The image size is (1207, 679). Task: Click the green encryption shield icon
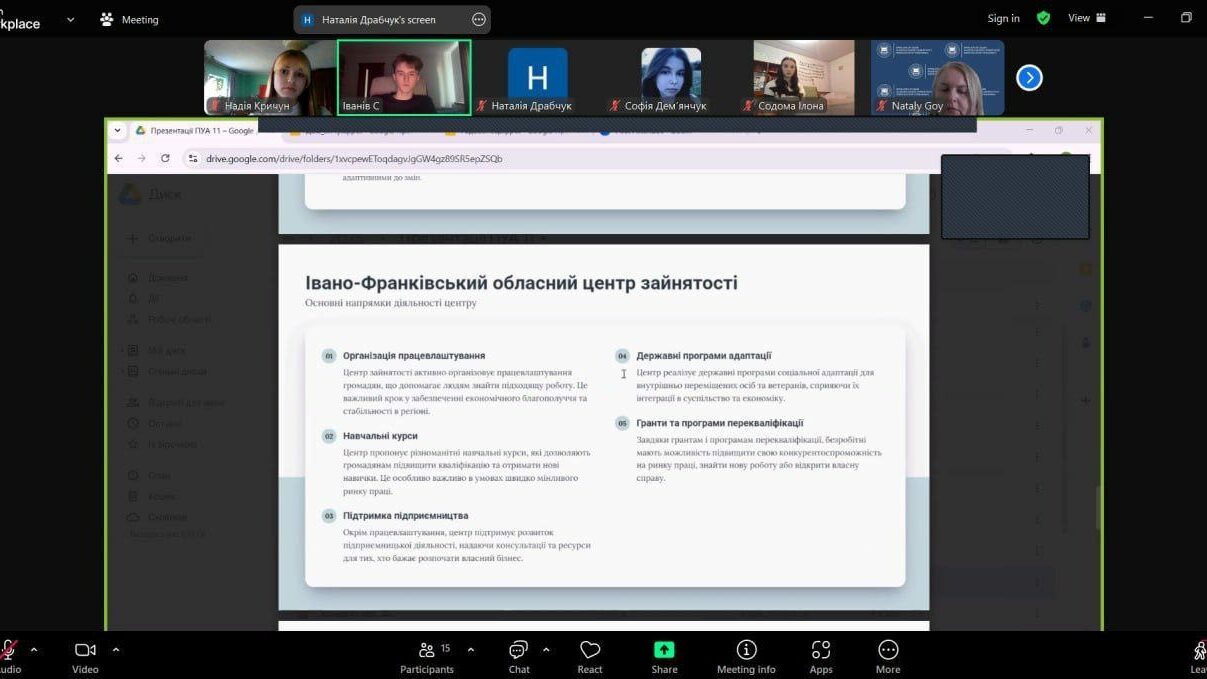1043,18
